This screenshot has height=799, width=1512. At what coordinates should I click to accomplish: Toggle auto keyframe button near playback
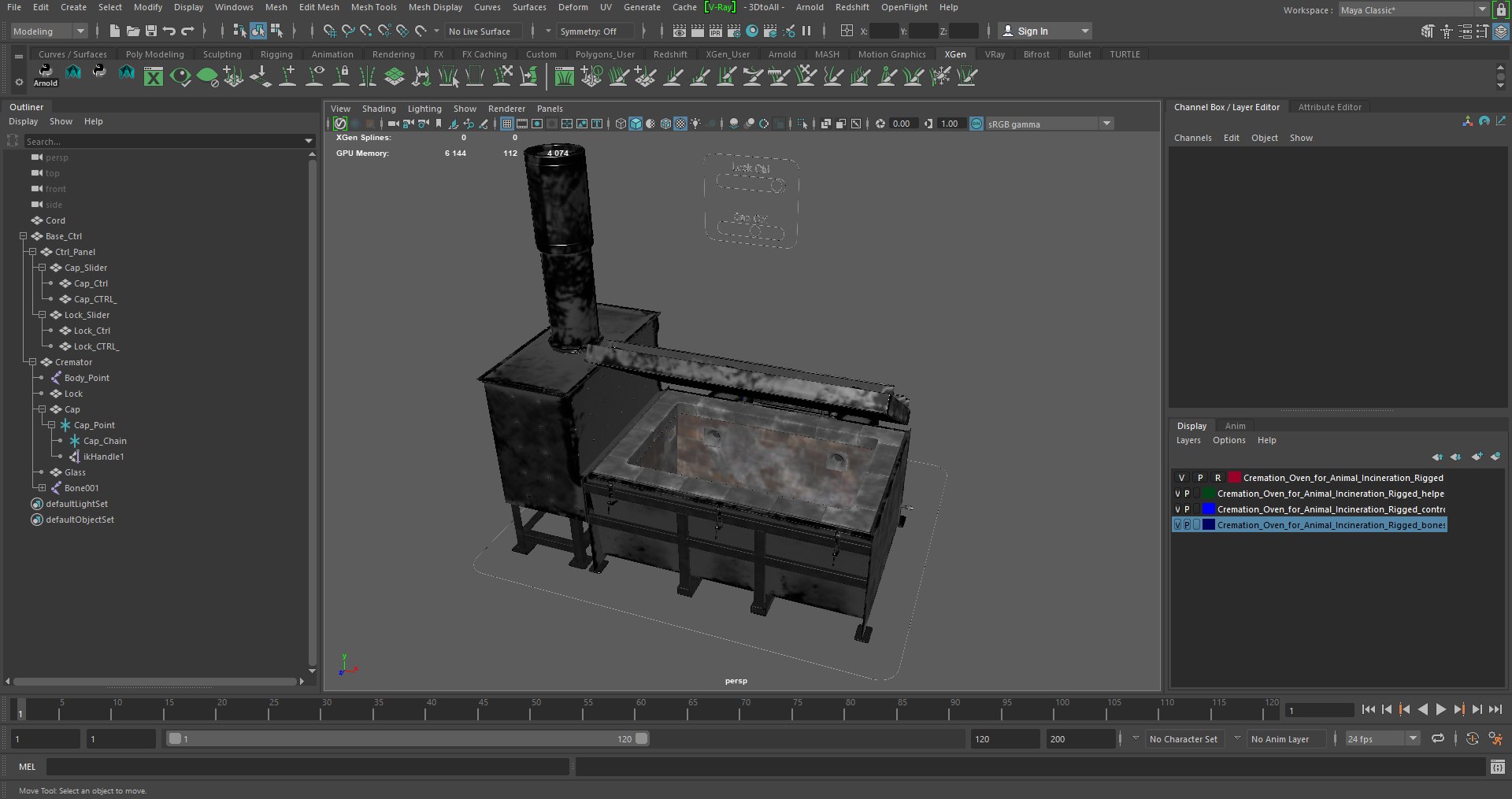(1473, 738)
